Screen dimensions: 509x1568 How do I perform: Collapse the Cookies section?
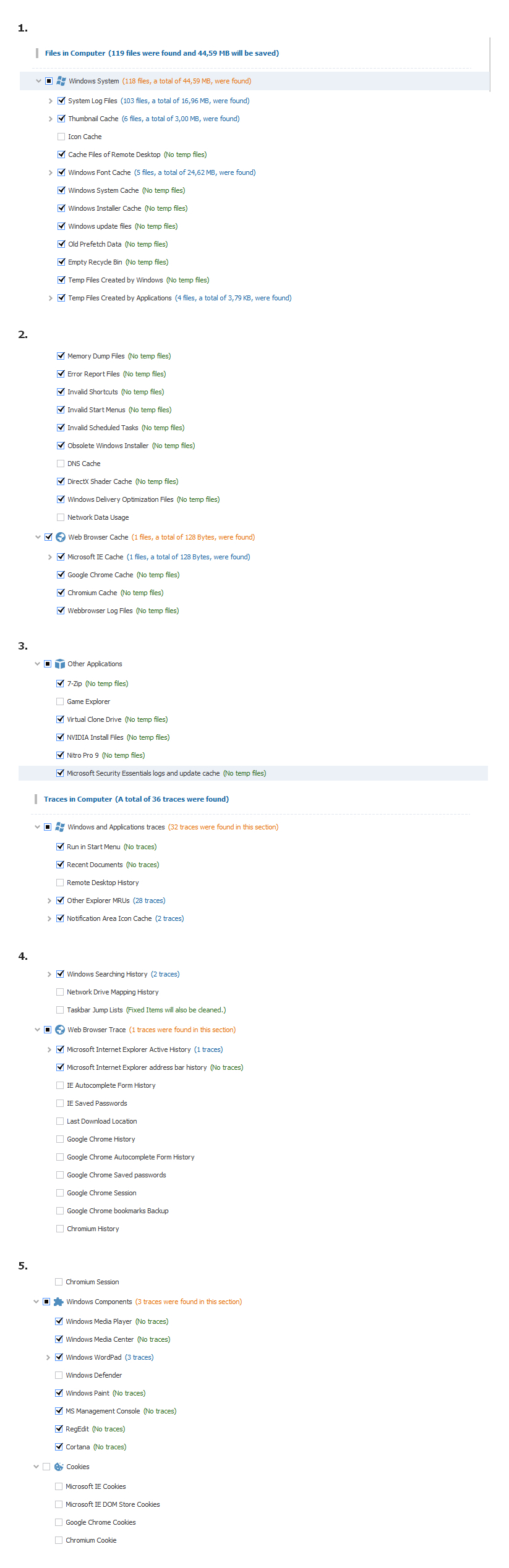coord(36,1467)
